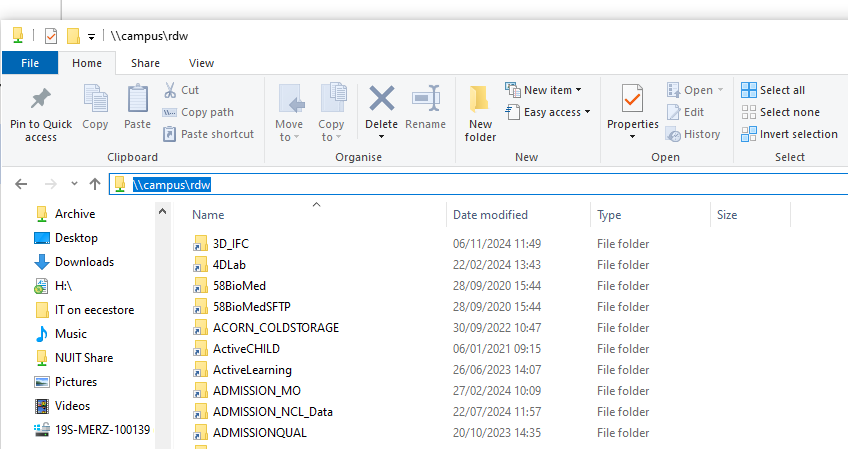Click the Paste clipboard icon
The width and height of the screenshot is (848, 449).
pos(137,100)
